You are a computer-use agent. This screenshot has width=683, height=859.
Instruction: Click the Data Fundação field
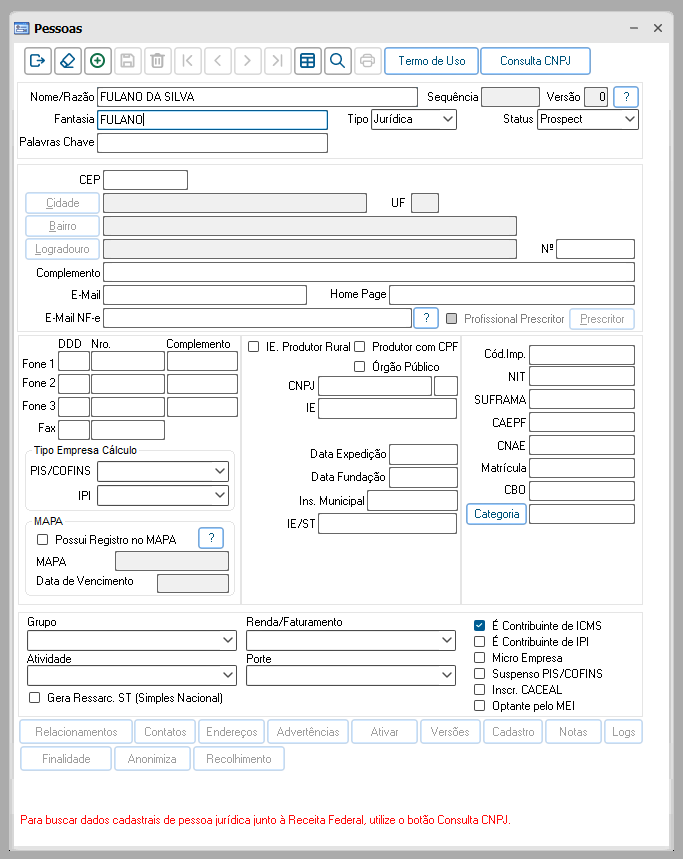tap(423, 477)
